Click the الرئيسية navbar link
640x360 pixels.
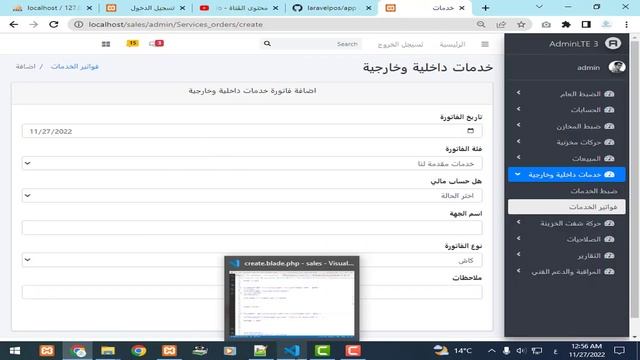point(452,44)
